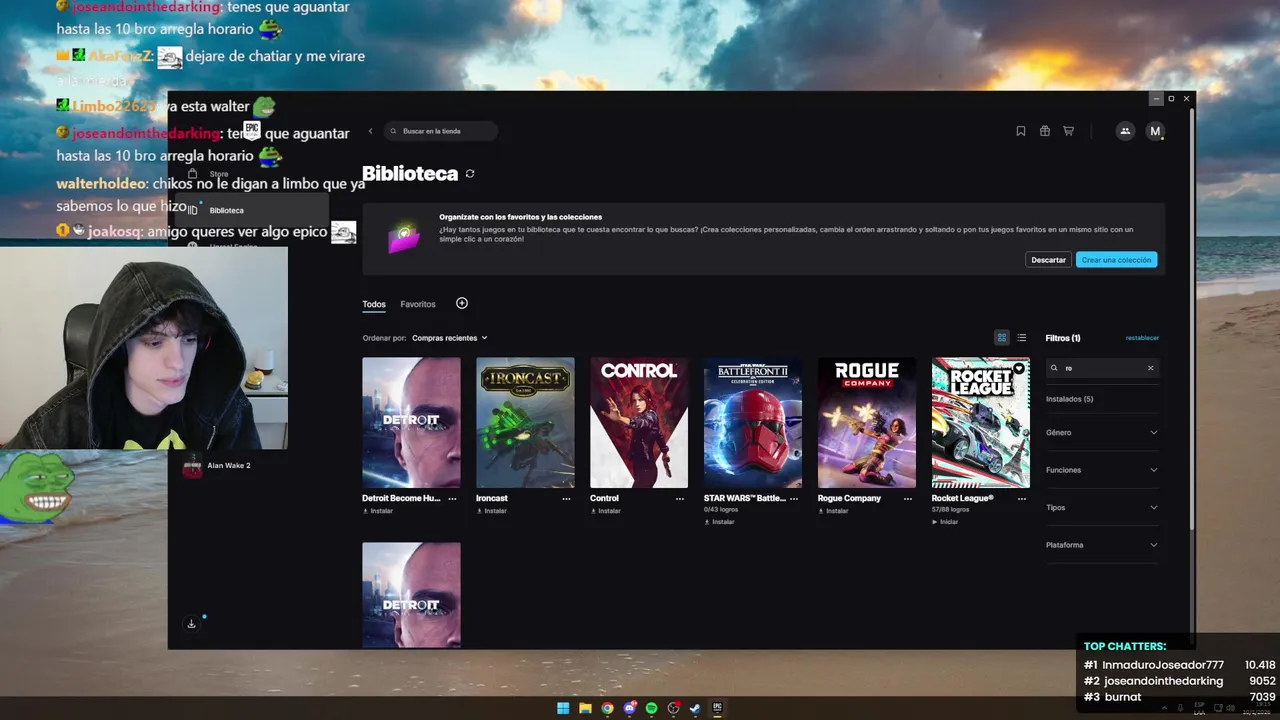
Task: Open the second-row Detroit cover
Action: [x=411, y=595]
